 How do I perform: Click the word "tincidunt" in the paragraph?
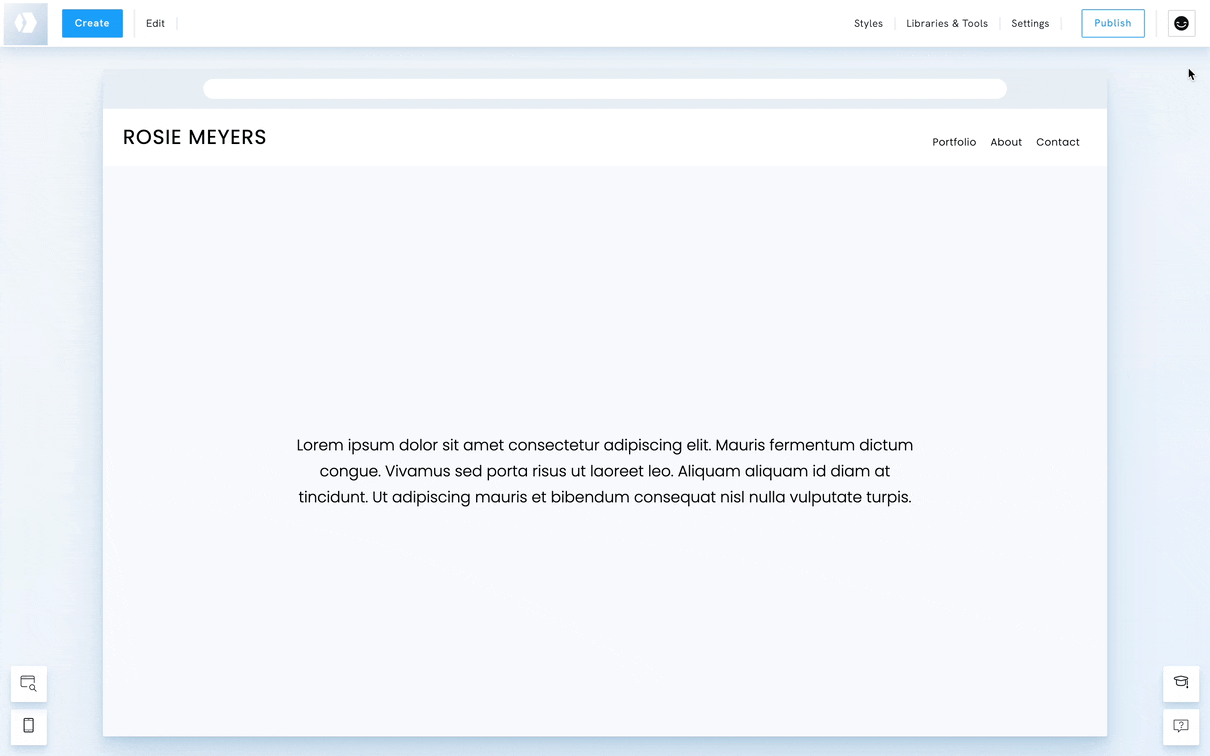tap(332, 497)
